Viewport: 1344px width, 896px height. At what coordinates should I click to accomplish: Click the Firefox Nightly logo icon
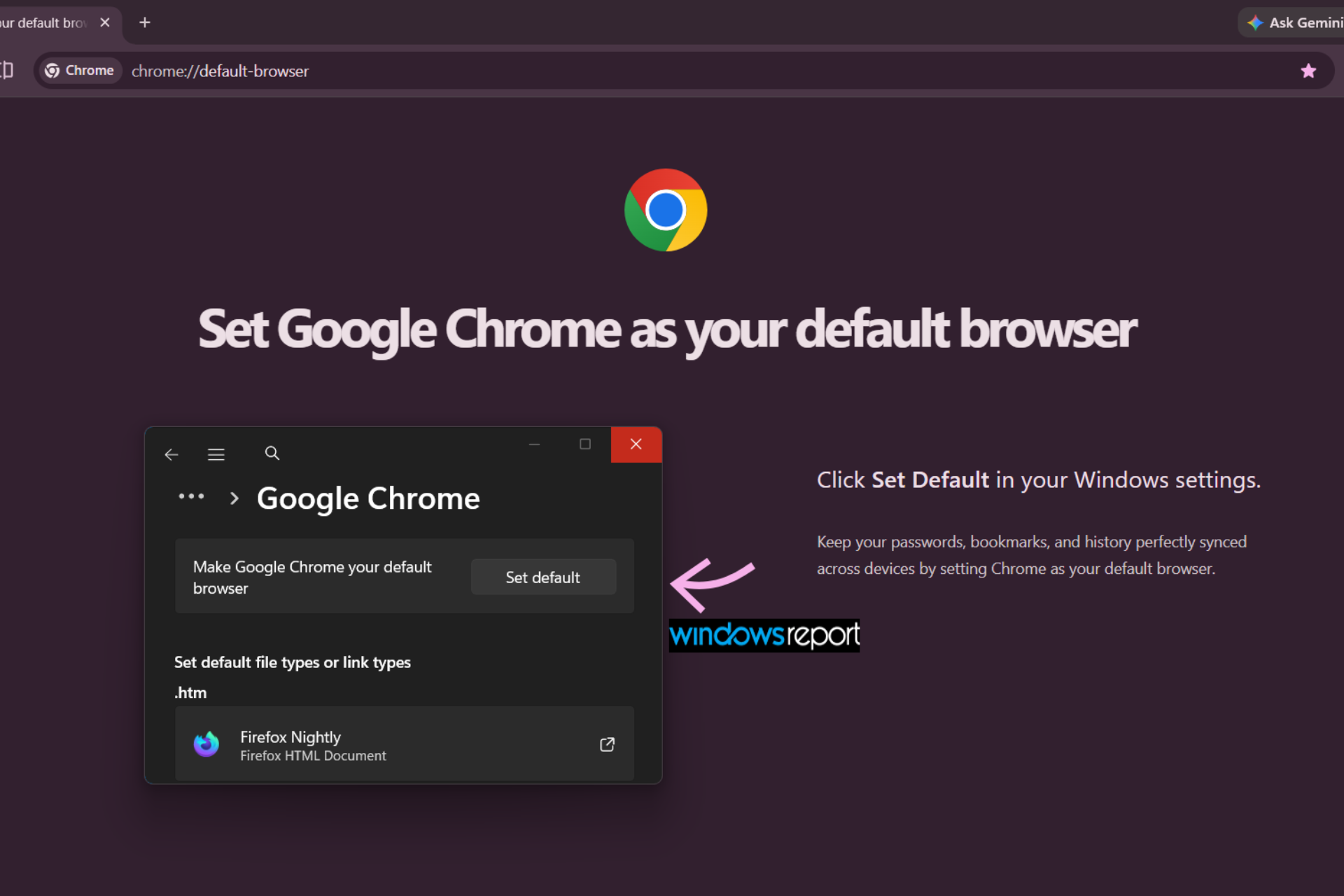[x=206, y=744]
